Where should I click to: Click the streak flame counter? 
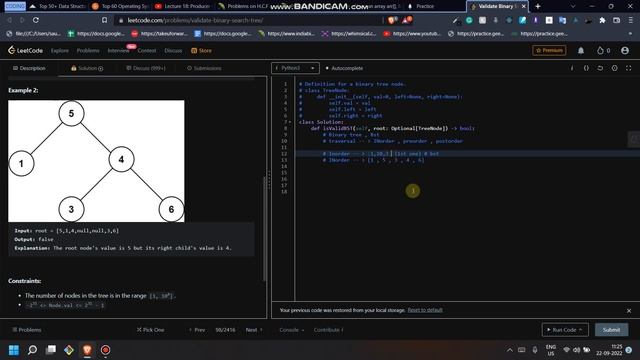tap(603, 50)
